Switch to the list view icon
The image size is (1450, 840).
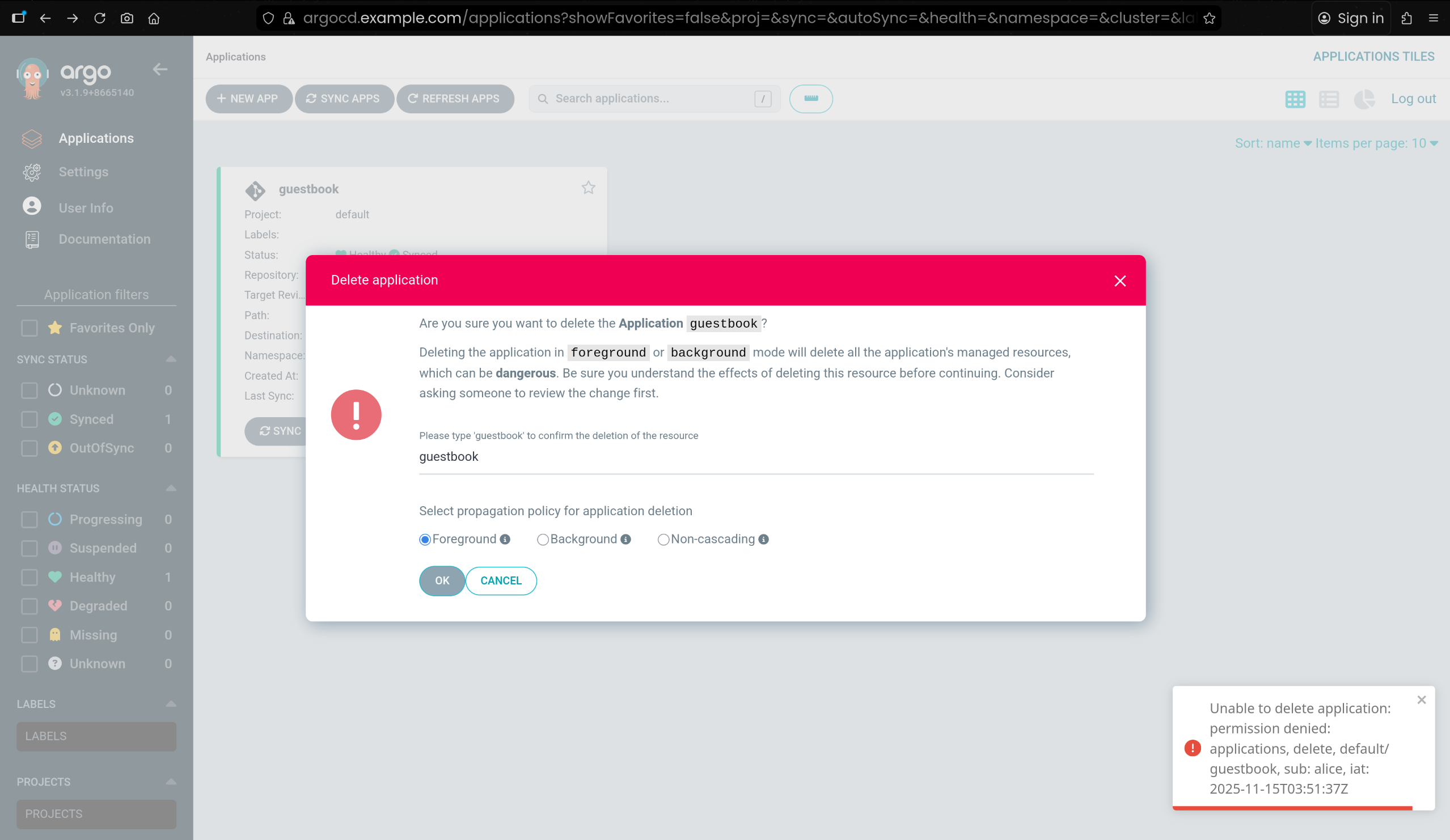click(x=1329, y=99)
